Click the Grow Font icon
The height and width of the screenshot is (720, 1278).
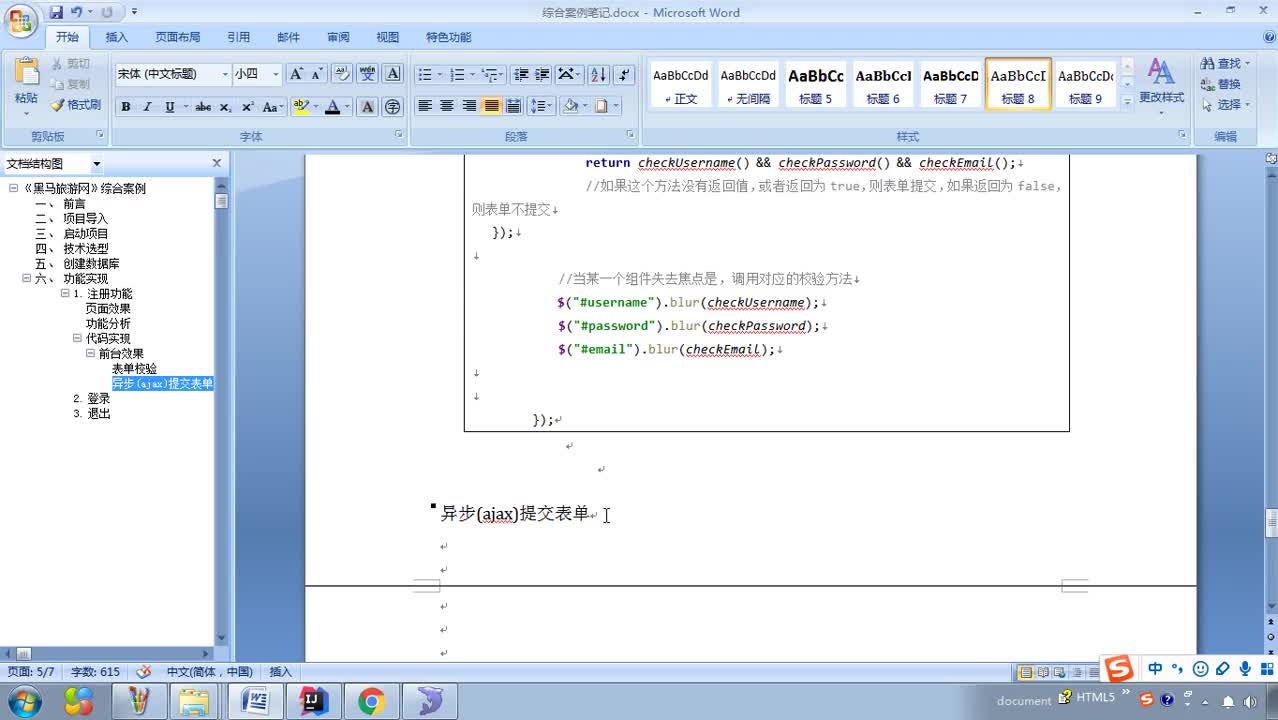[296, 74]
